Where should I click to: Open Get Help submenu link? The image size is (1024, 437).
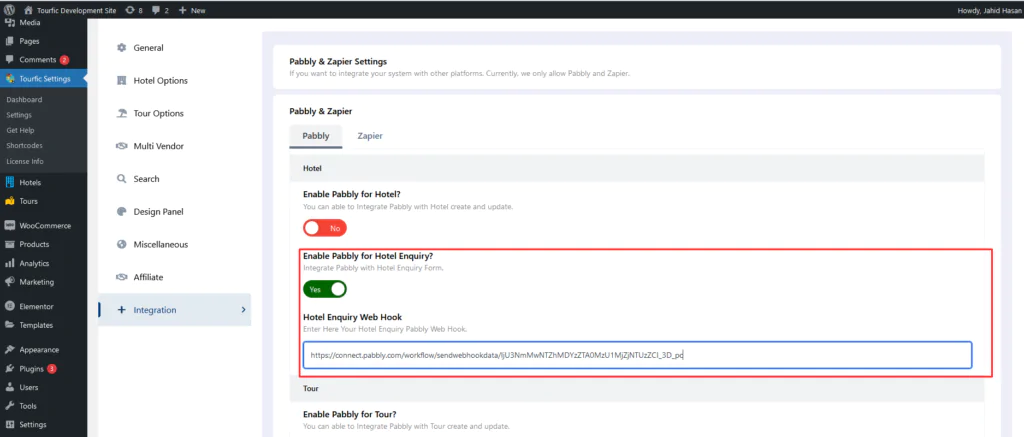[x=20, y=130]
